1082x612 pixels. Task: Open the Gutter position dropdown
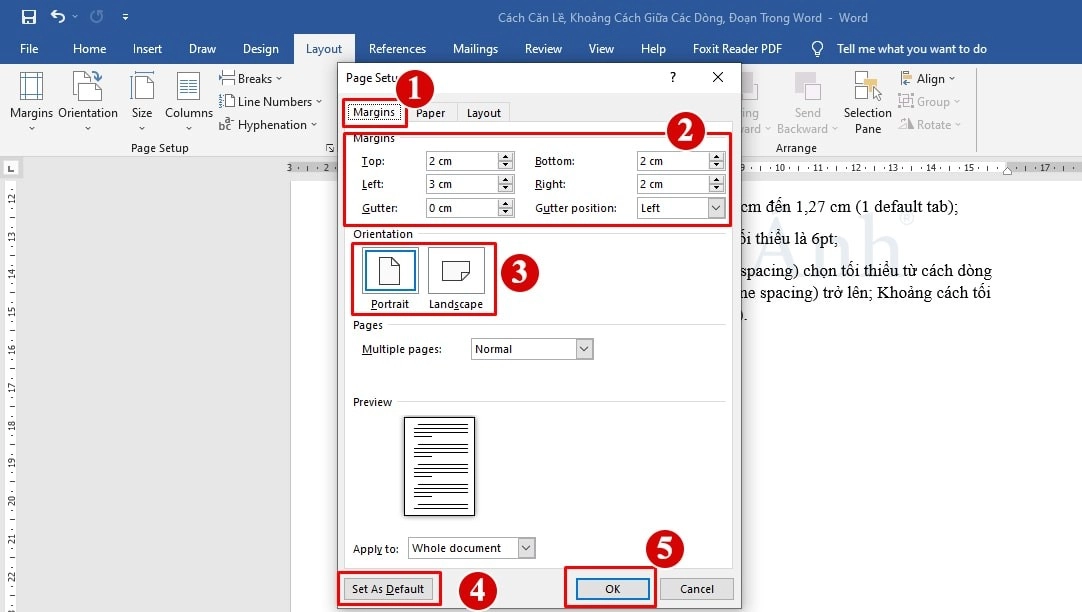[x=716, y=208]
